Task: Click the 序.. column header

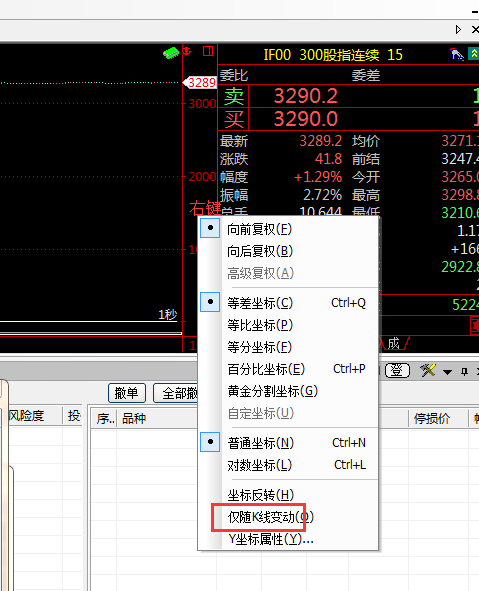Action: pyautogui.click(x=106, y=418)
